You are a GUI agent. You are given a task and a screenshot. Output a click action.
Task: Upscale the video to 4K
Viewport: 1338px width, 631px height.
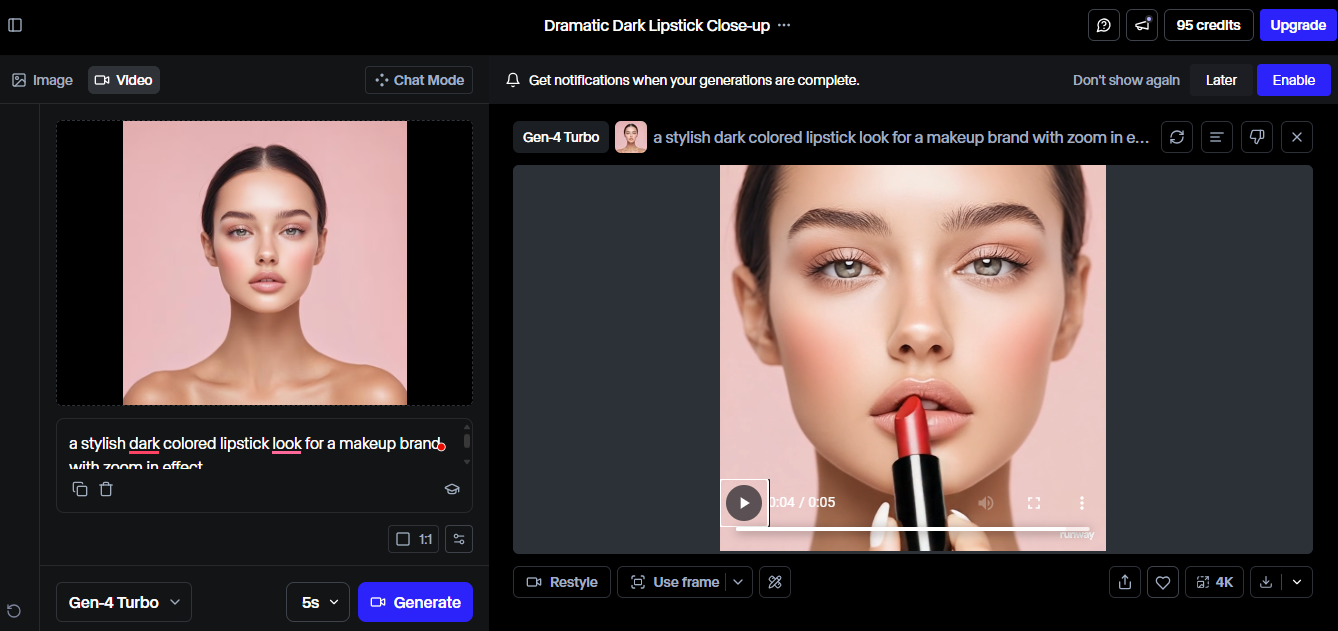point(1214,581)
